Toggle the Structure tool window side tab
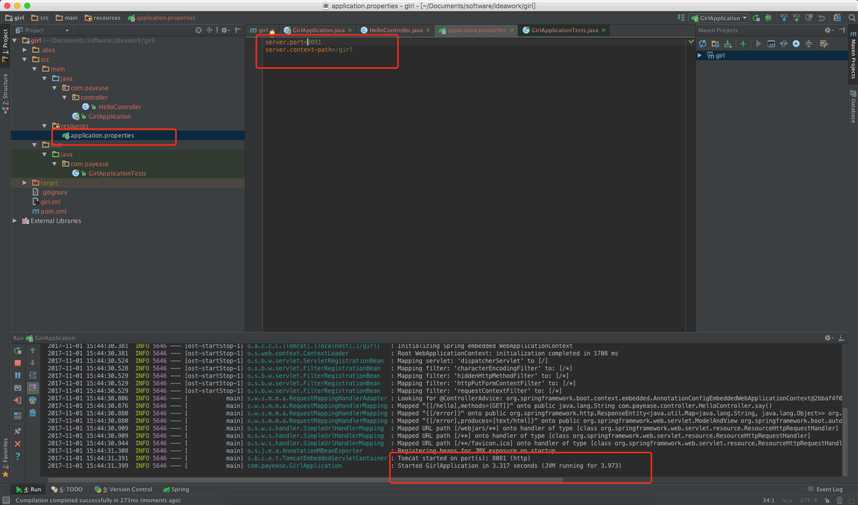This screenshot has height=505, width=858. [x=5, y=94]
